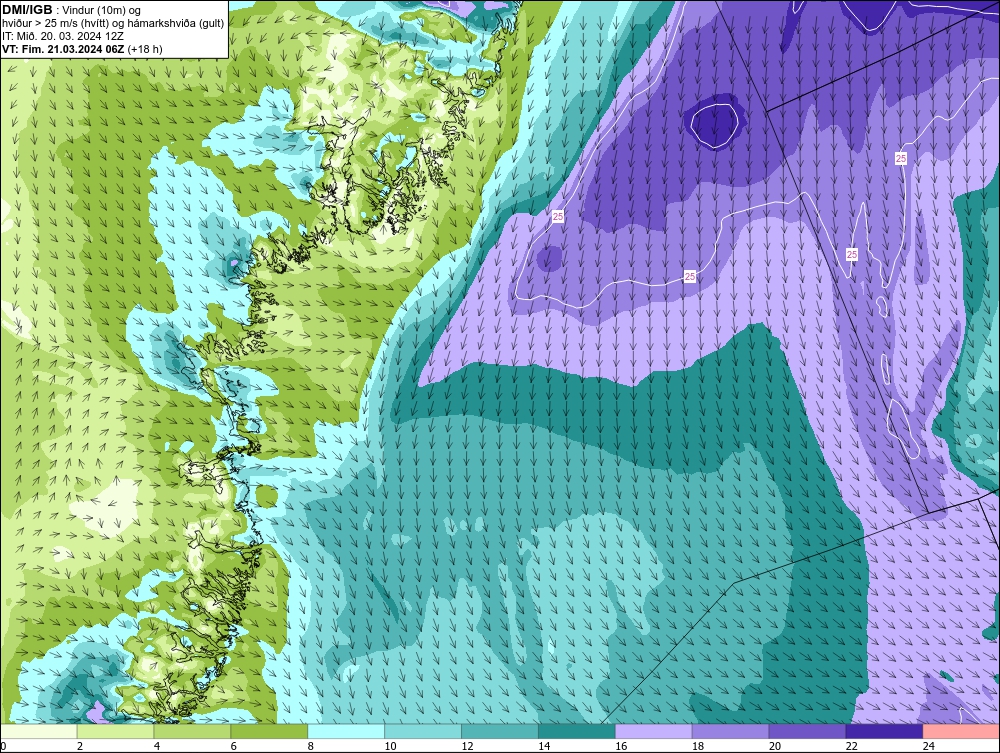Viewport: 1000px width, 753px height.
Task: Select the dark teal swatch between 14 and 16
Action: pyautogui.click(x=577, y=731)
